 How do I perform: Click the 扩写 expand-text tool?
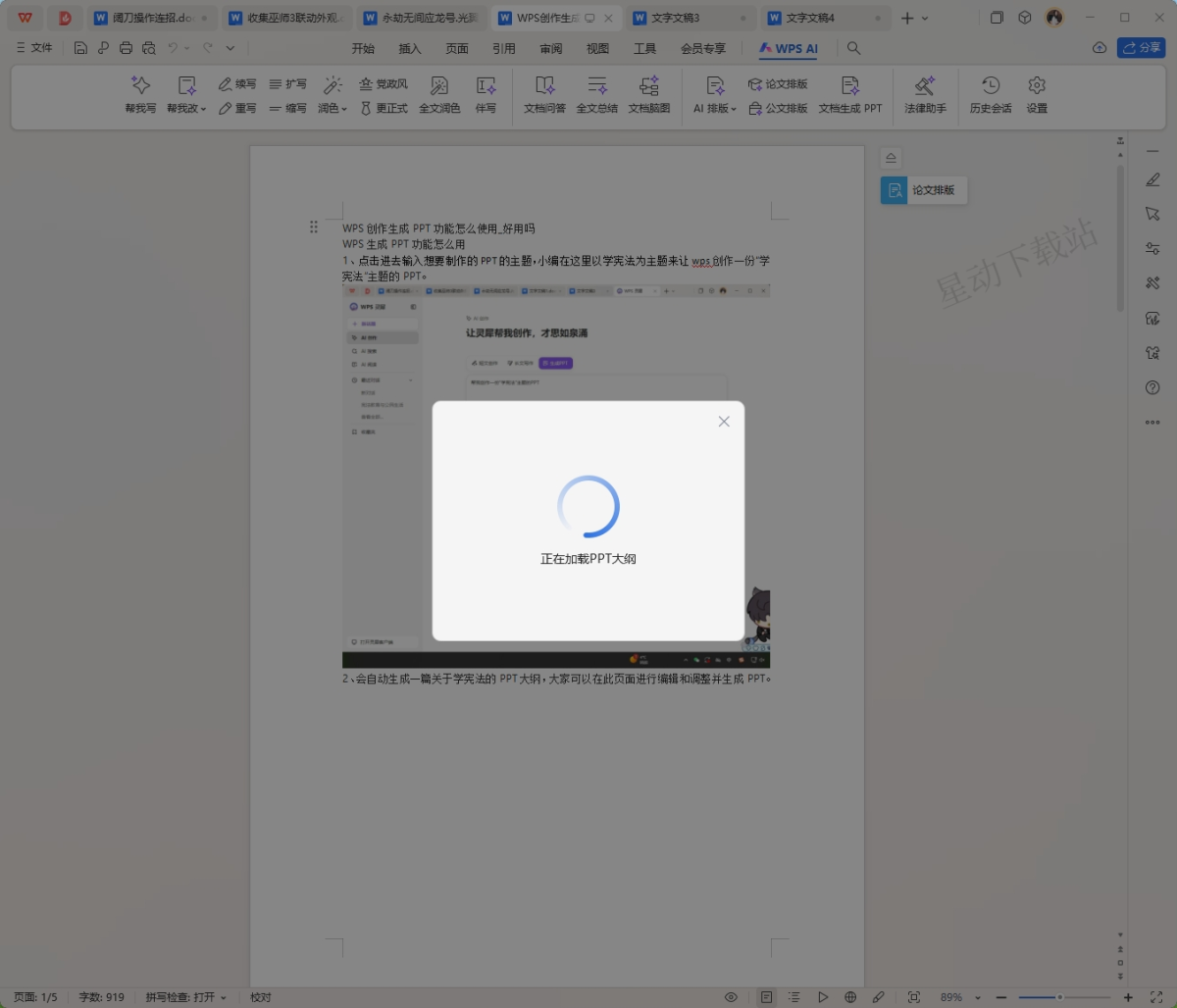tap(287, 84)
